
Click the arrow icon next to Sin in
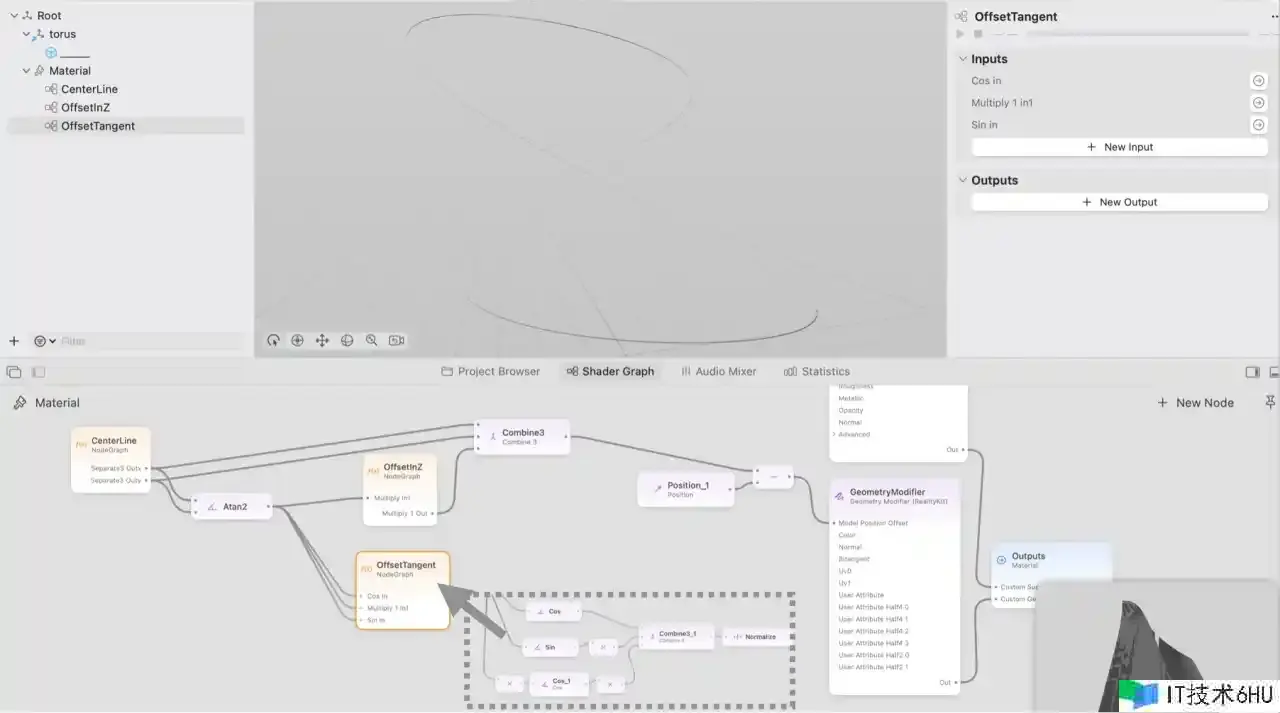point(1258,125)
